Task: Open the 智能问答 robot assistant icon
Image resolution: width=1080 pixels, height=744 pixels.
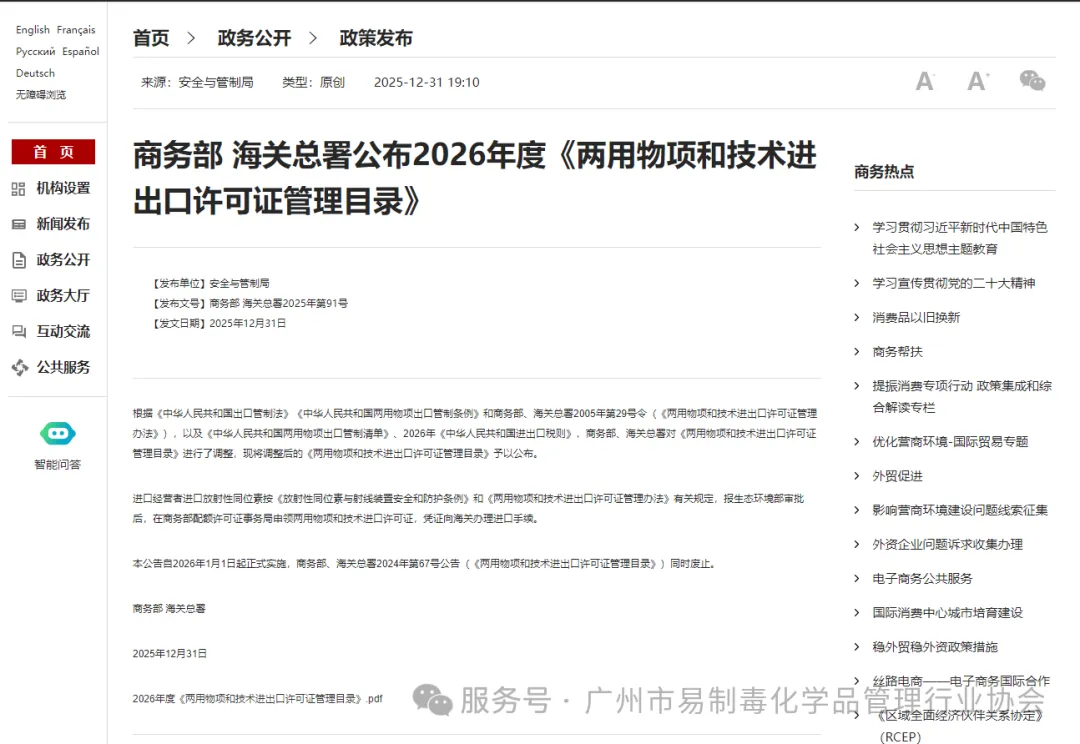Action: [57, 434]
